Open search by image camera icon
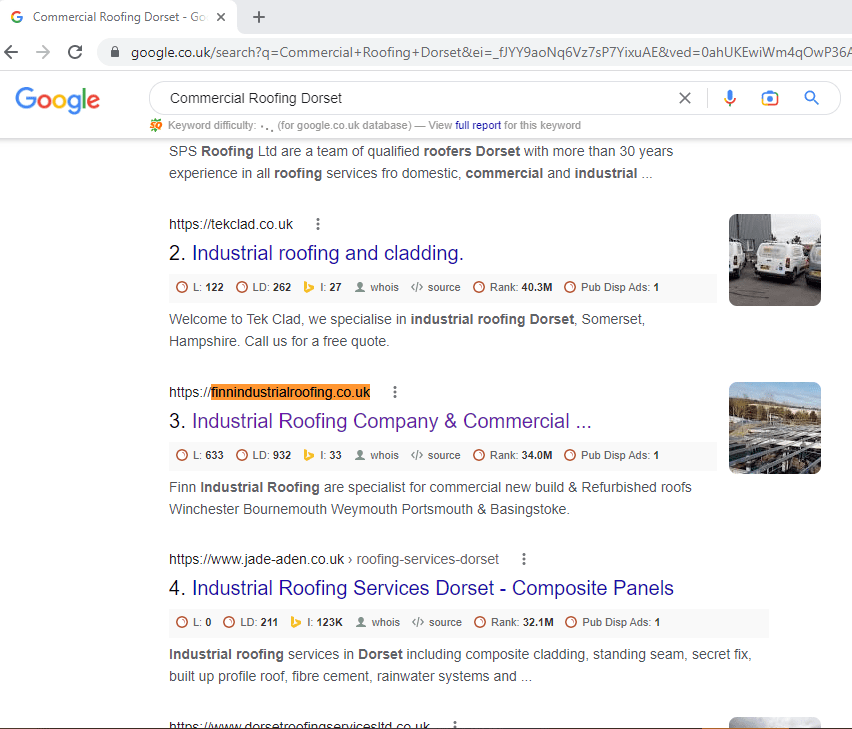 click(769, 98)
